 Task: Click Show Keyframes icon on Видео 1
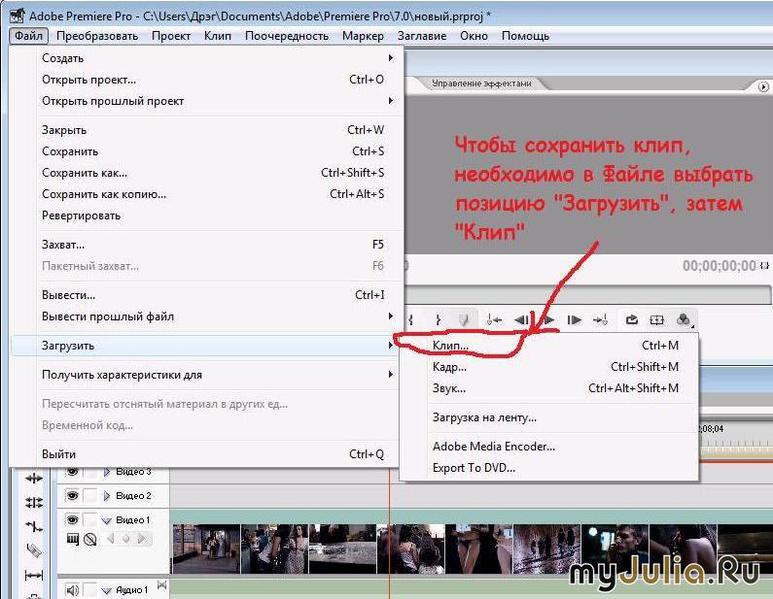coord(90,539)
